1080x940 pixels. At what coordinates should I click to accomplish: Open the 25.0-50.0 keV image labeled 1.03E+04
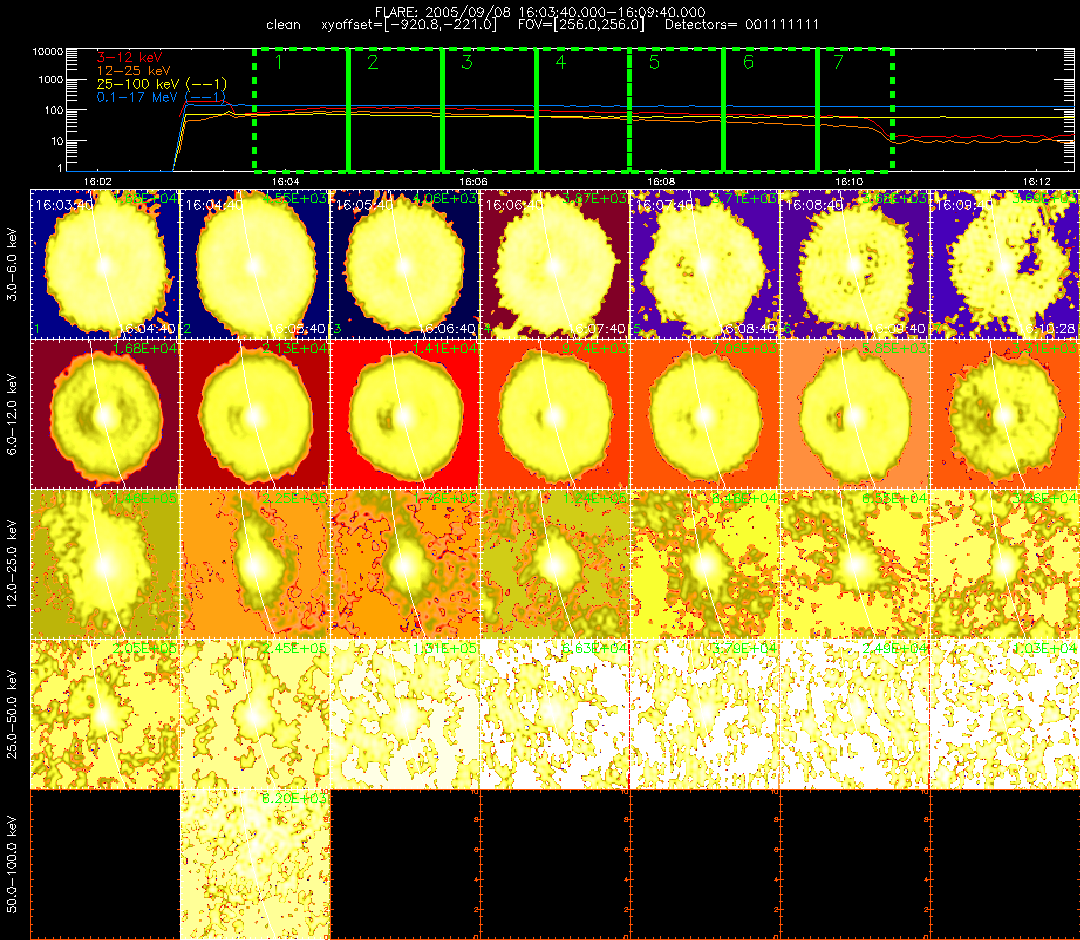click(1005, 714)
